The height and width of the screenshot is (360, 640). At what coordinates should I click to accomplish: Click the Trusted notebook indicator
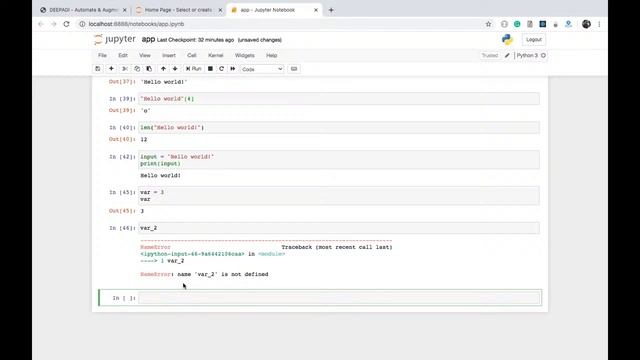click(x=490, y=56)
